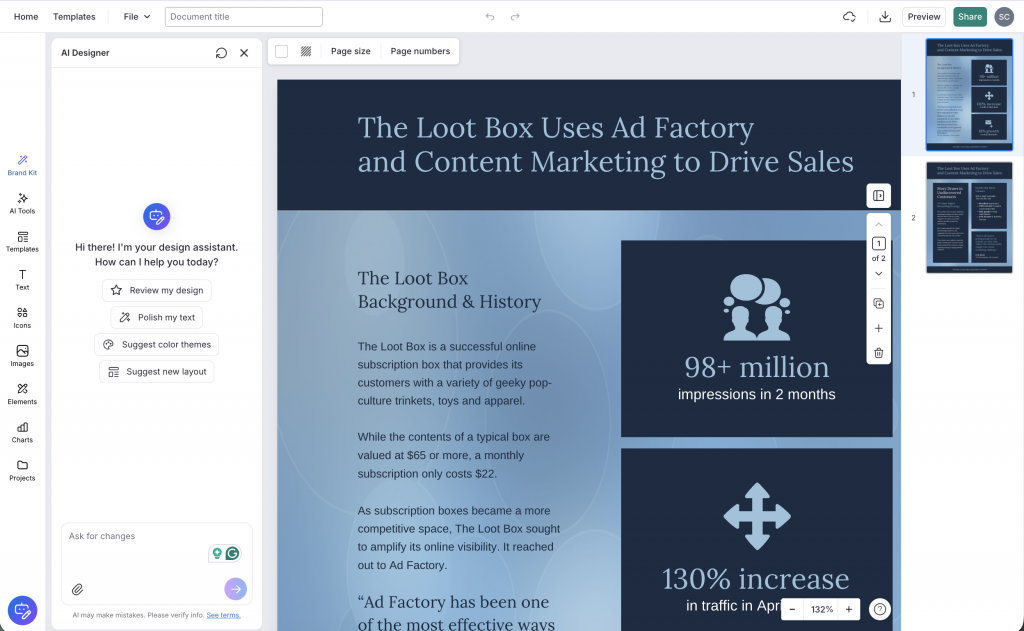Open the Templates menu in top bar
Screen dimensions: 1024x631
pos(74,17)
